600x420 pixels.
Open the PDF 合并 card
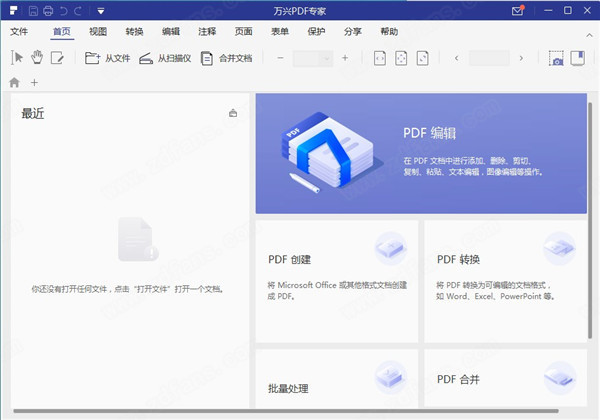tap(505, 378)
